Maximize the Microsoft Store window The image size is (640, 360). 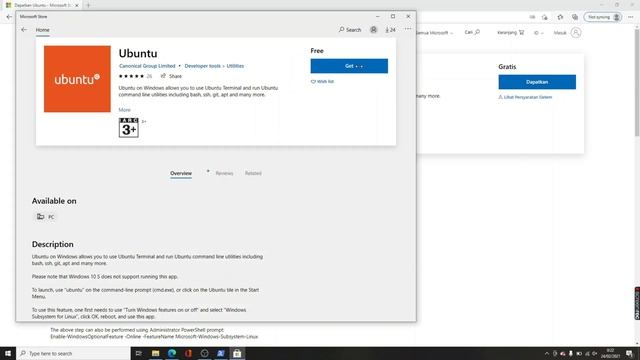point(393,16)
